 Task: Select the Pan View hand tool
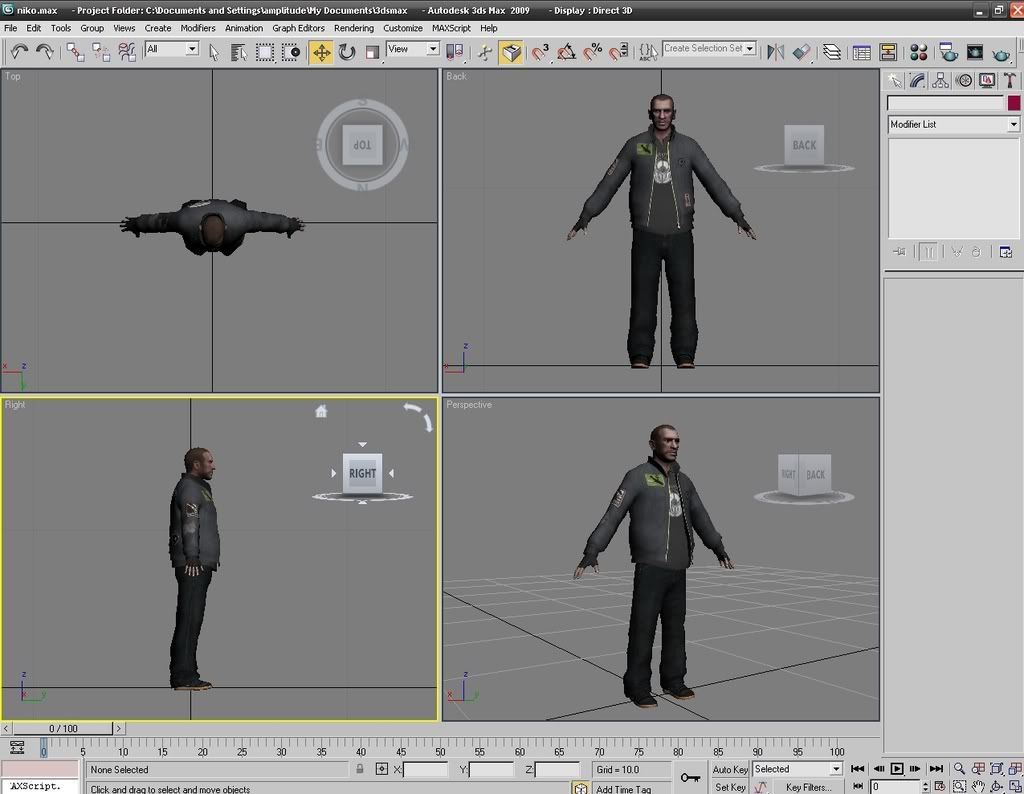click(x=978, y=787)
